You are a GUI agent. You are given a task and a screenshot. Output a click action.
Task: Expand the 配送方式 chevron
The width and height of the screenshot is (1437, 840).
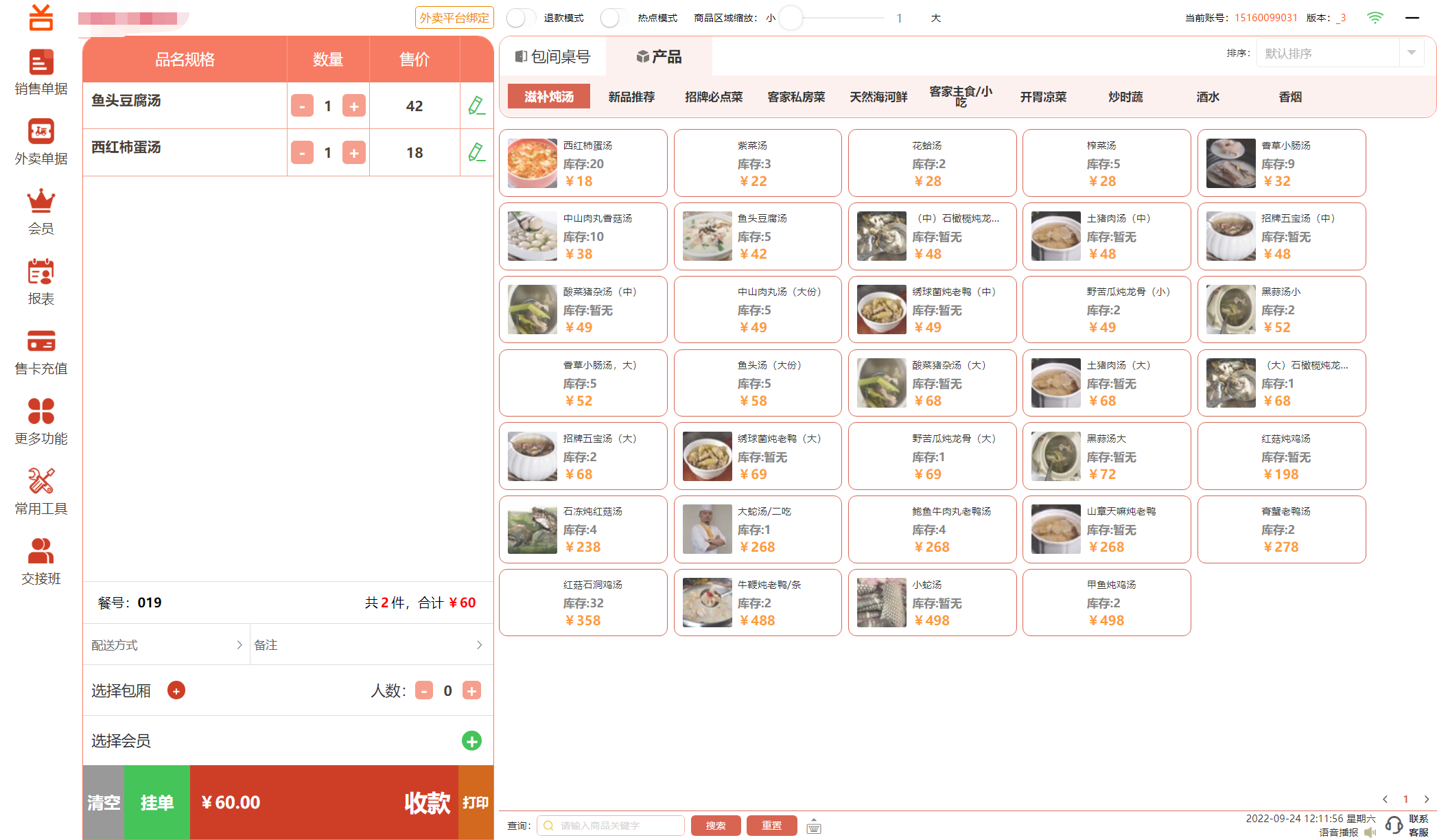239,645
